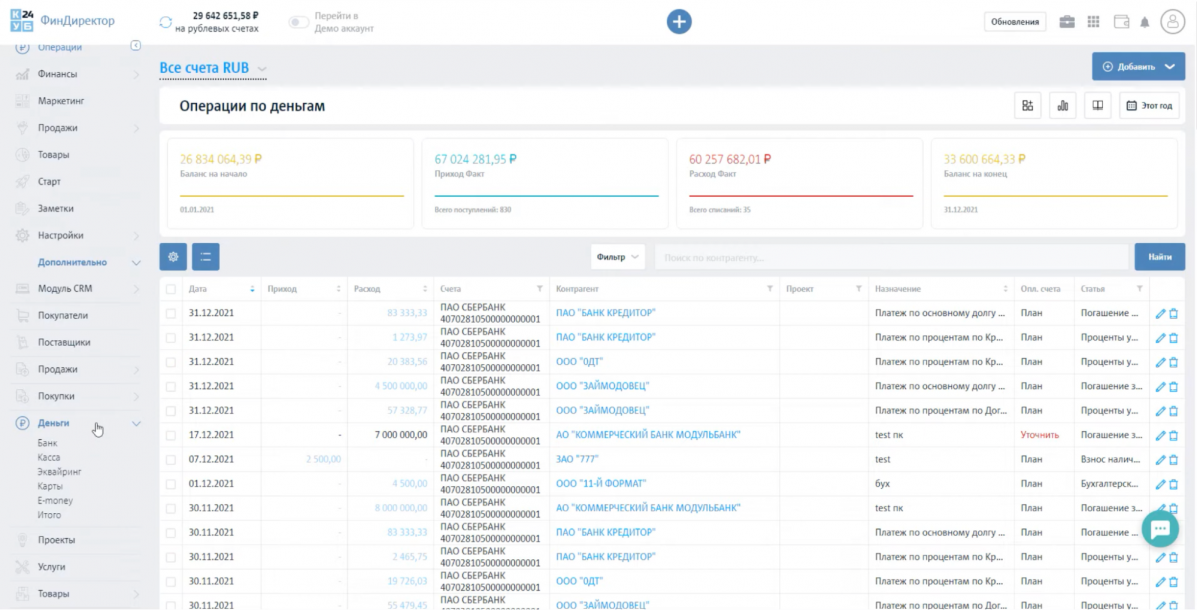Open ЗАО "777" counterparty link
Image resolution: width=1197 pixels, height=610 pixels.
(x=579, y=459)
